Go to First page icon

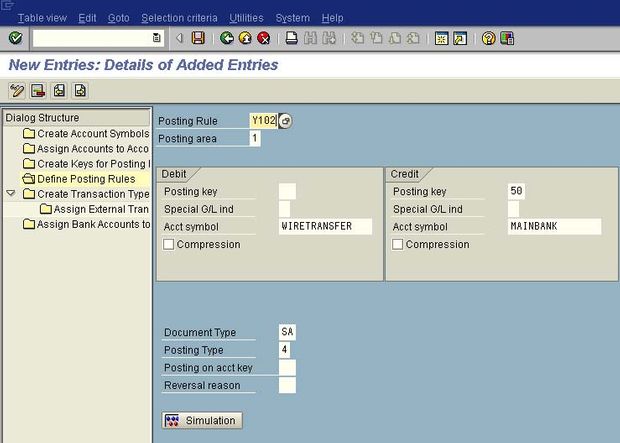point(357,38)
